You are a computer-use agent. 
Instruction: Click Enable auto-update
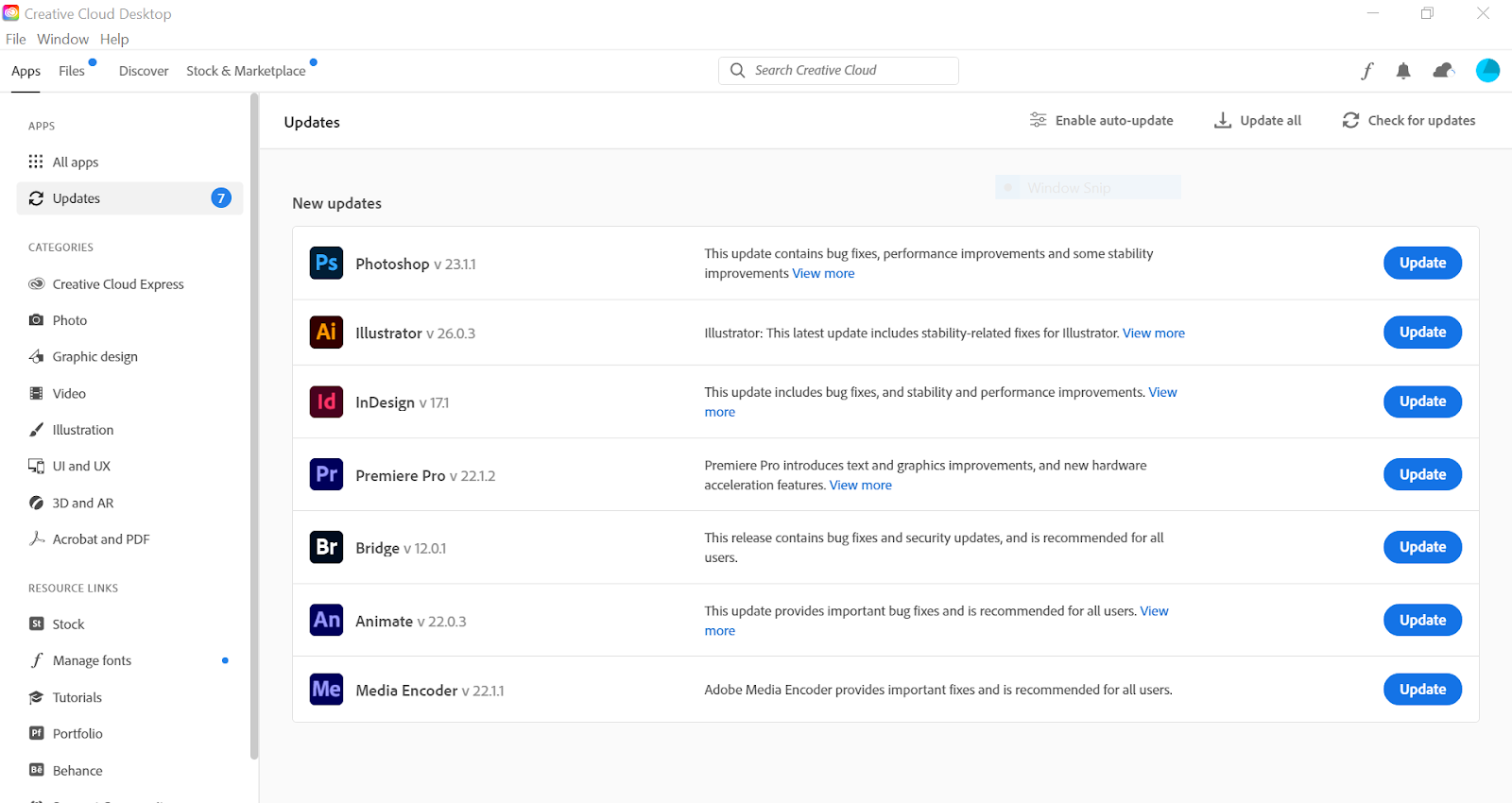(1102, 120)
